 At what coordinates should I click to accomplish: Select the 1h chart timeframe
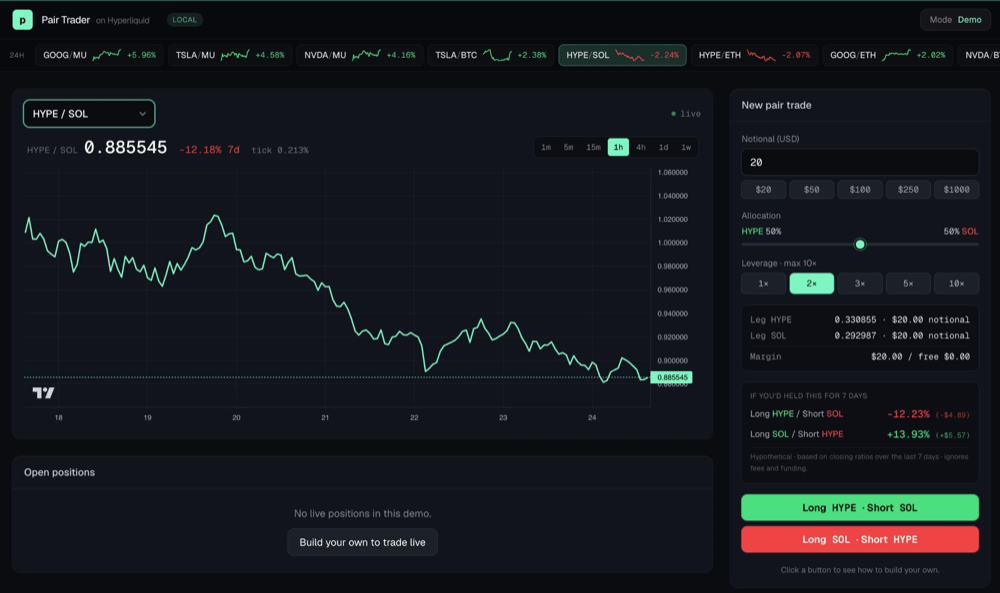point(618,147)
